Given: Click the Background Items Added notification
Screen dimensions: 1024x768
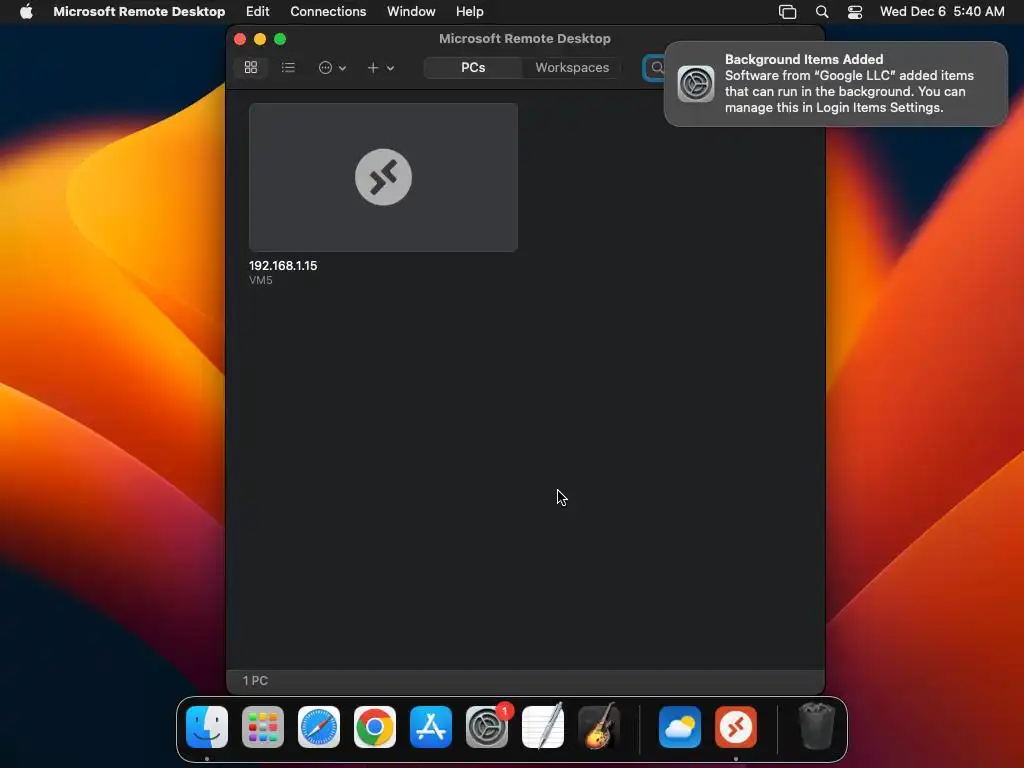Looking at the screenshot, I should pyautogui.click(x=836, y=84).
